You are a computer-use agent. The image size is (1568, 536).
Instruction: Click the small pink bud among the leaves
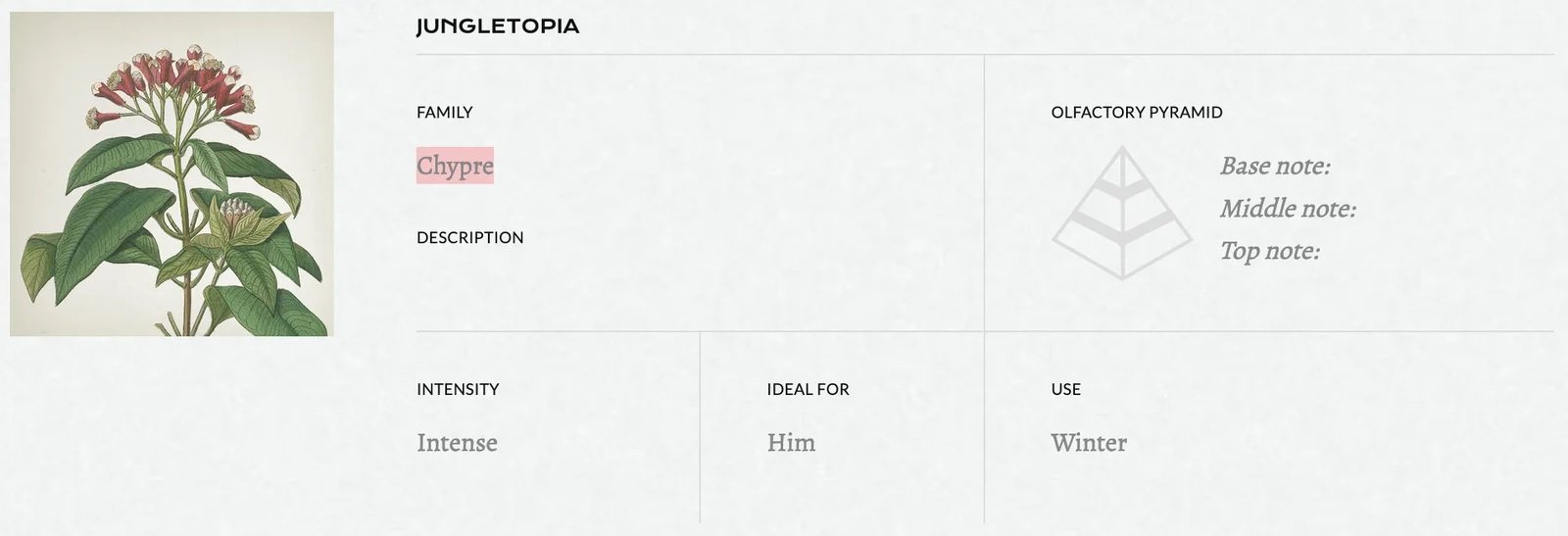236,210
